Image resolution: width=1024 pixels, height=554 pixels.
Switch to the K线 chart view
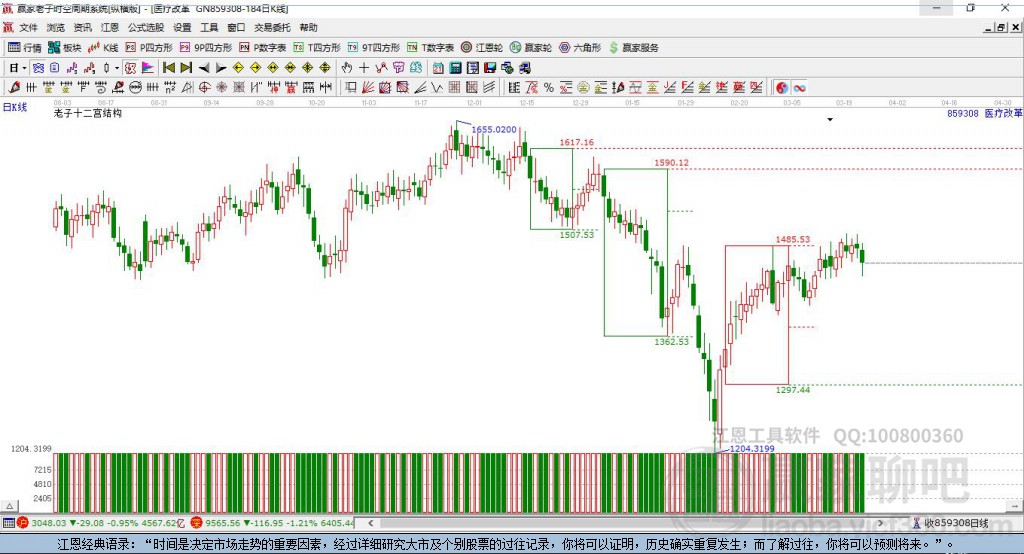[x=103, y=48]
